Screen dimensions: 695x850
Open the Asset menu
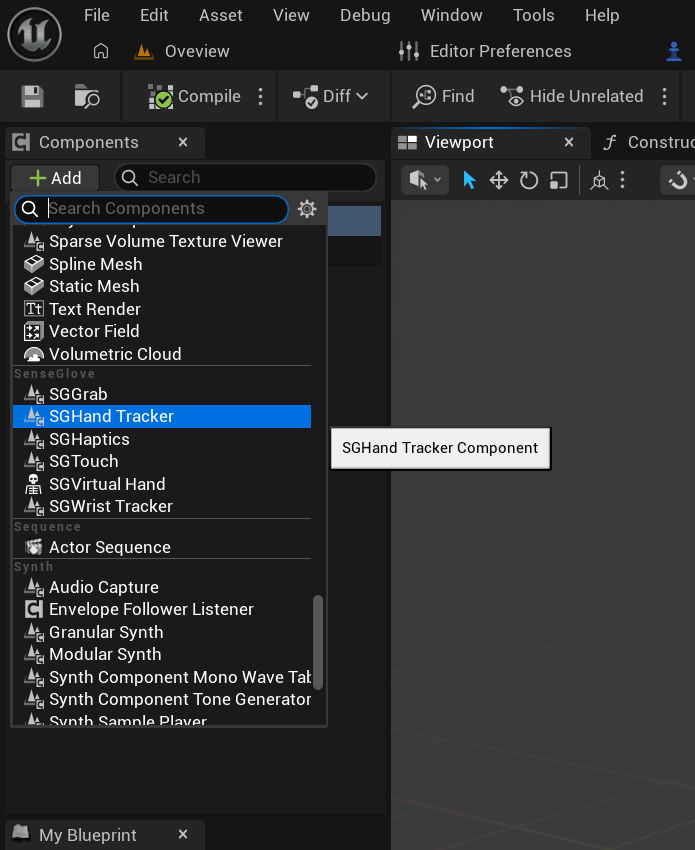(221, 15)
